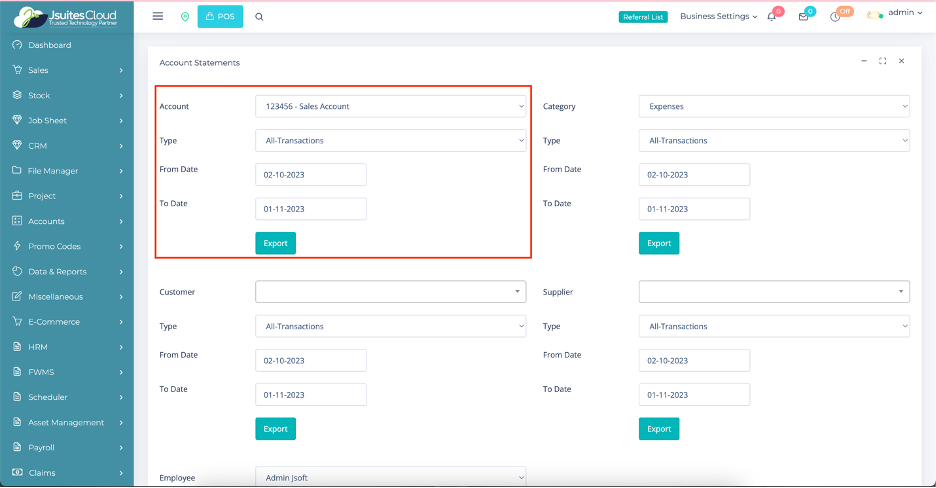
Task: Open the Account dropdown showing Sales Account
Action: tap(390, 106)
